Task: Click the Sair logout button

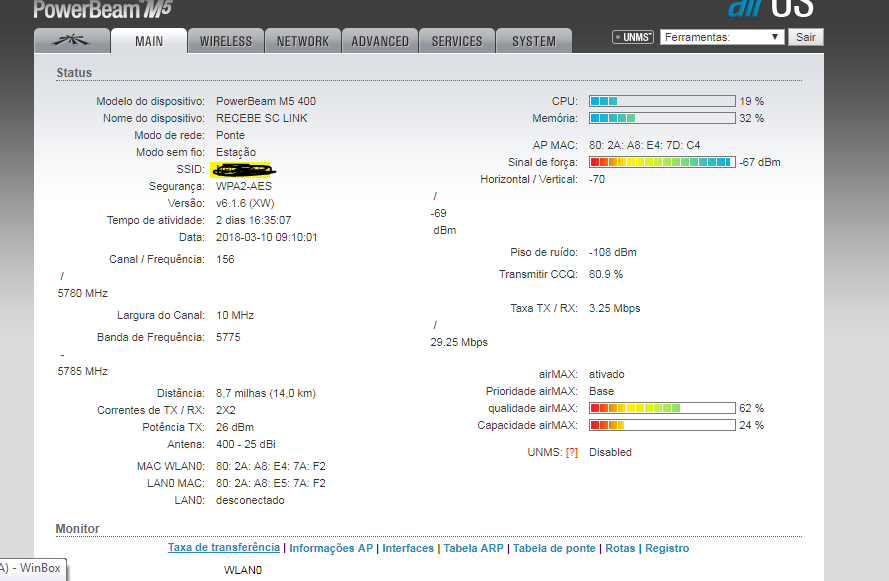Action: (806, 37)
